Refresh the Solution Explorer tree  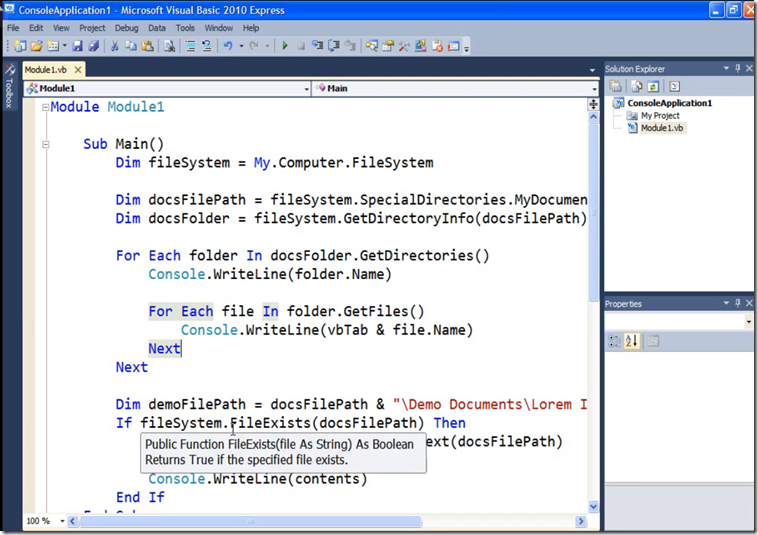(x=653, y=87)
